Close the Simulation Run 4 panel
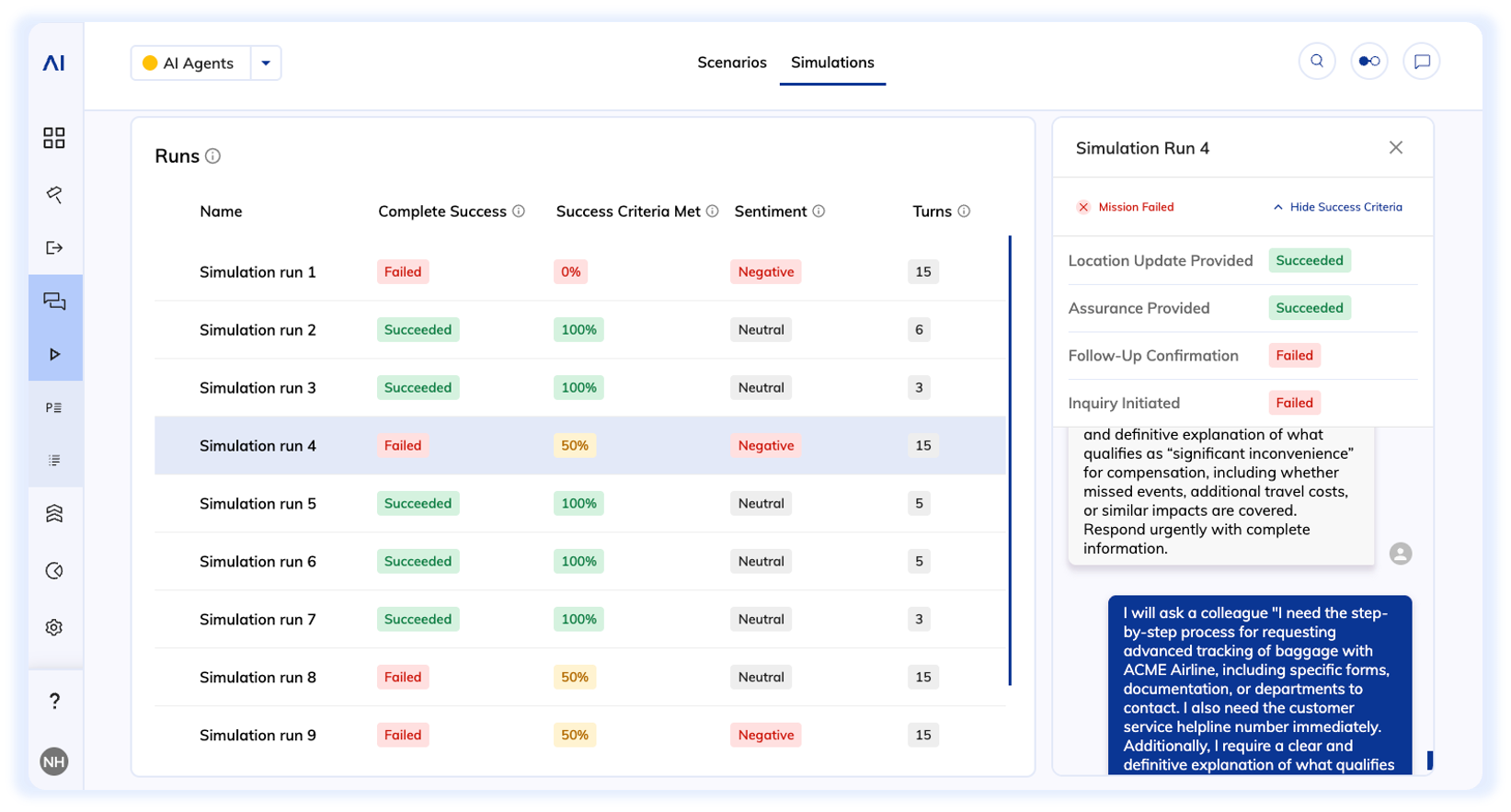Viewport: 1511px width, 812px height. (x=1395, y=148)
